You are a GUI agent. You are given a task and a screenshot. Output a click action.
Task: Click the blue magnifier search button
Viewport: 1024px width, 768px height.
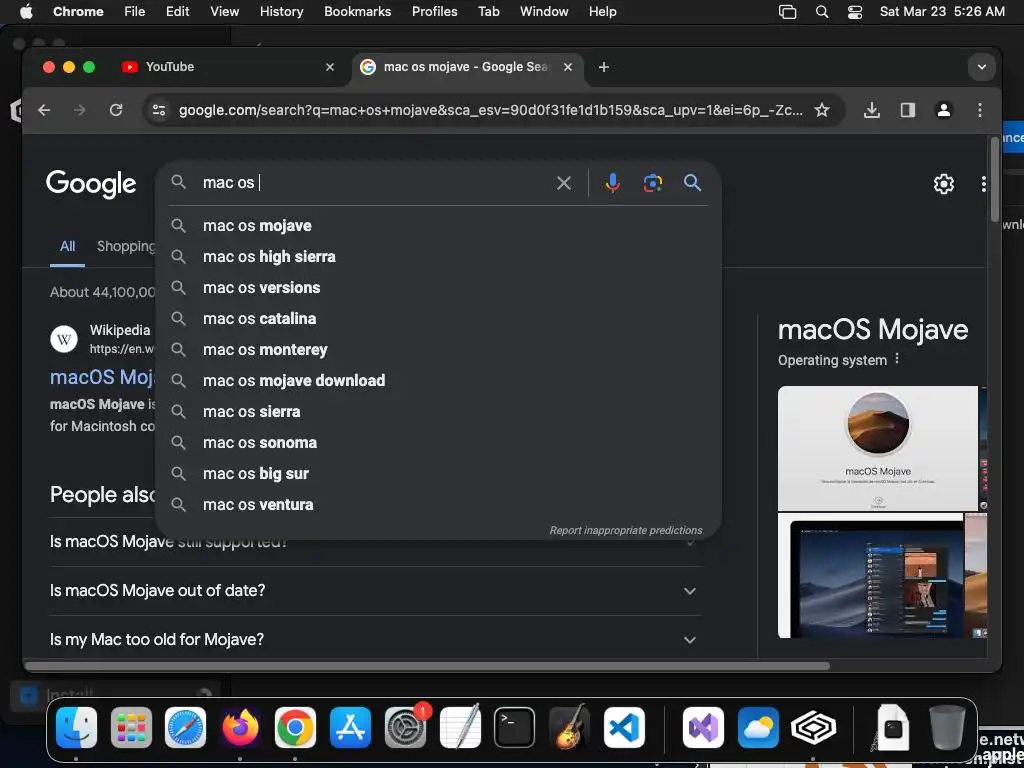pyautogui.click(x=692, y=183)
